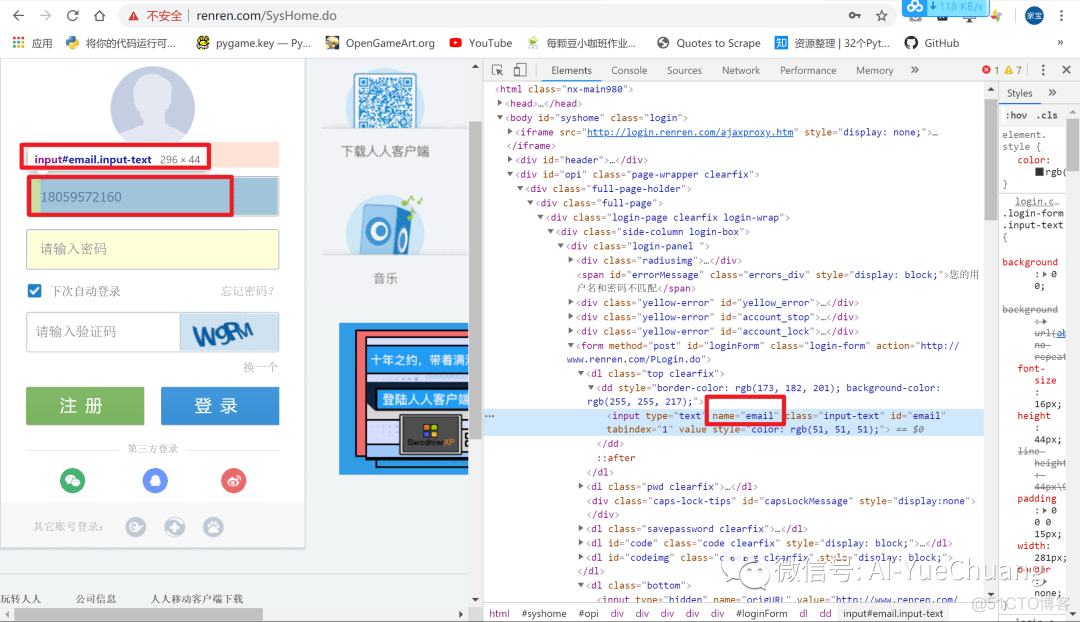Select the Elements tab in DevTools

571,70
